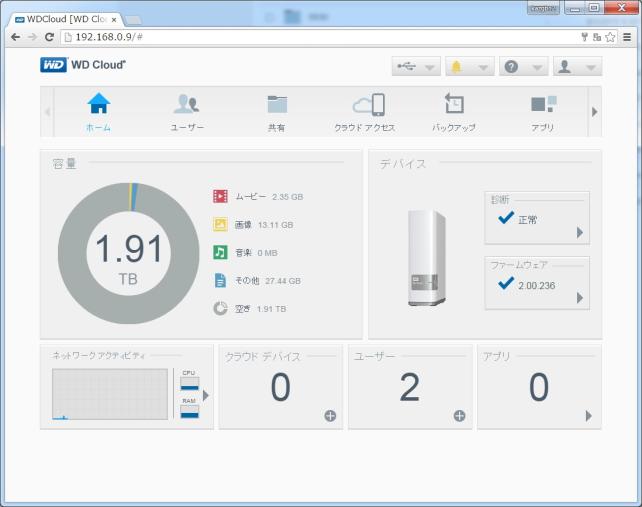Click the ホーム (Home) house icon
Screen dimensions: 642x507
tap(98, 104)
